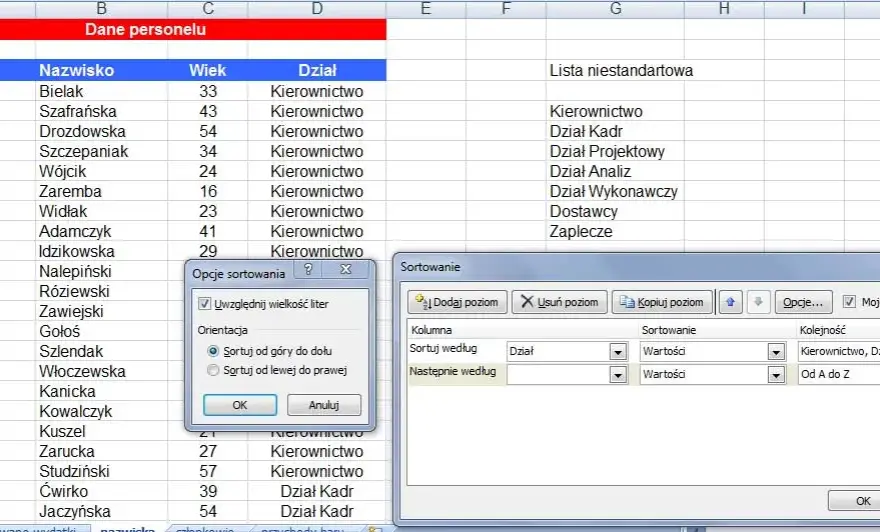Select the cell Bielak
880x532 pixels.
(x=102, y=91)
